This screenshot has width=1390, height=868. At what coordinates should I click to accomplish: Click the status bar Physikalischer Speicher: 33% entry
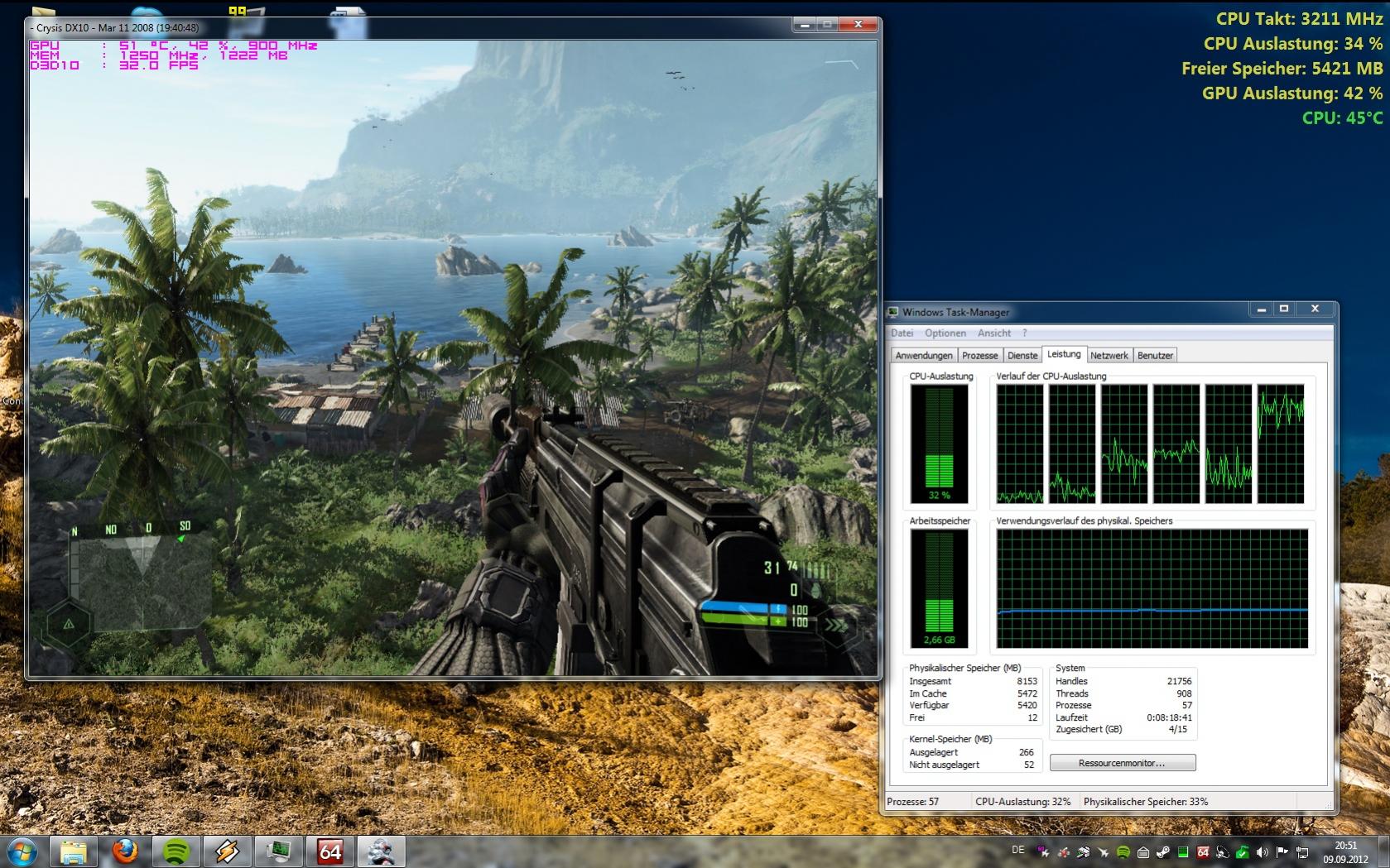click(1146, 802)
